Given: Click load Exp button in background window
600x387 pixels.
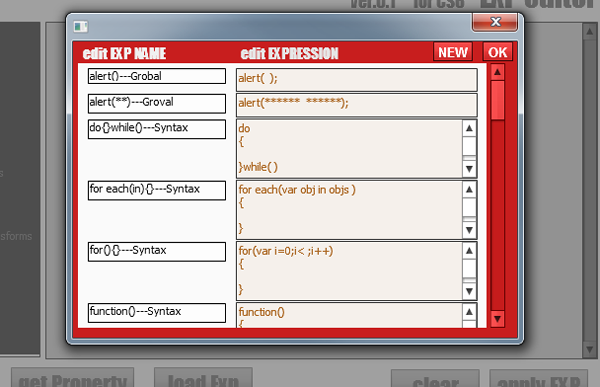Looking at the screenshot, I should (x=203, y=378).
